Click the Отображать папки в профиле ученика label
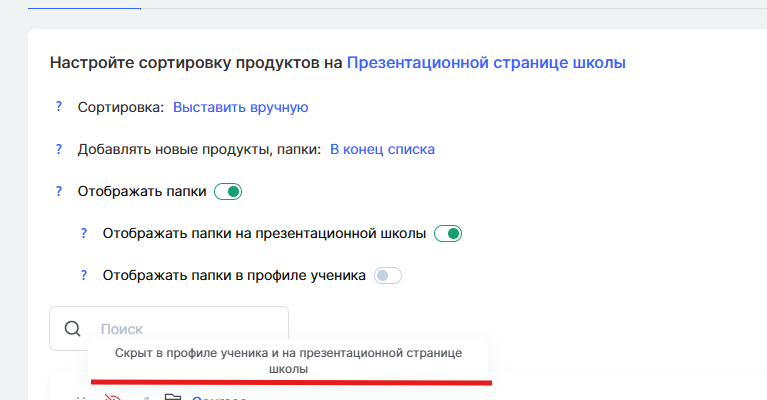Screen dimensions: 767x400 coord(234,275)
